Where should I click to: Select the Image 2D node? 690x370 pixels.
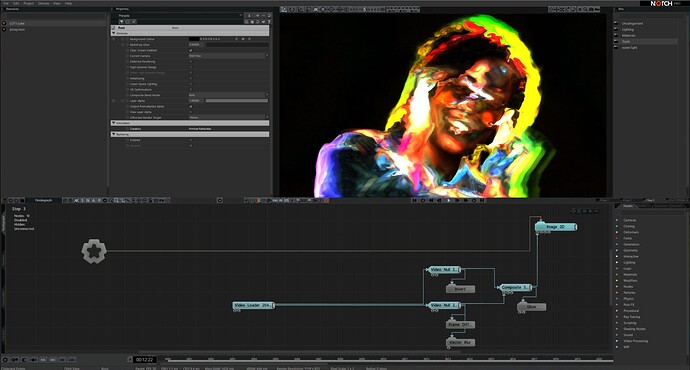[x=556, y=227]
